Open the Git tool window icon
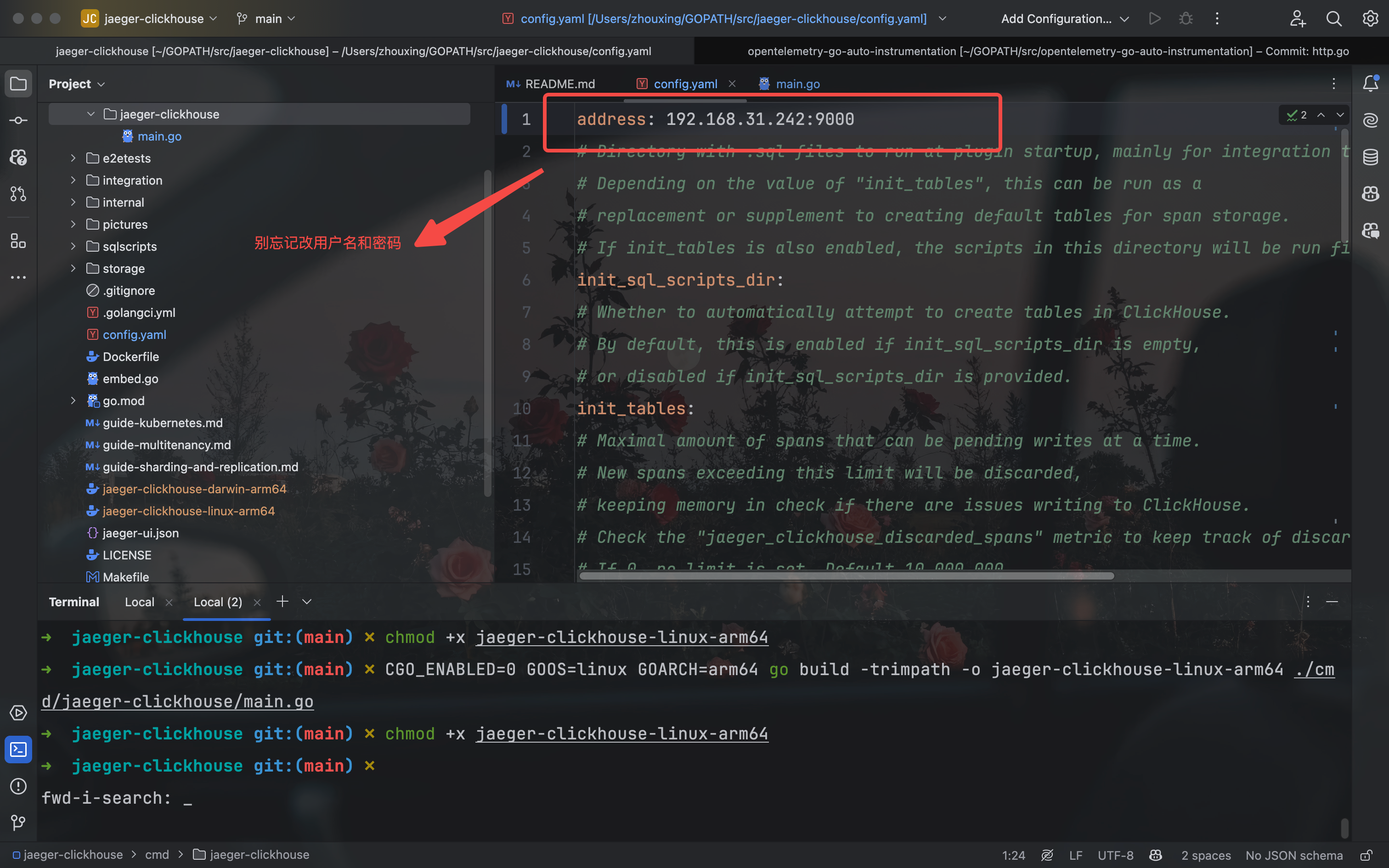Viewport: 1389px width, 868px height. click(x=18, y=822)
